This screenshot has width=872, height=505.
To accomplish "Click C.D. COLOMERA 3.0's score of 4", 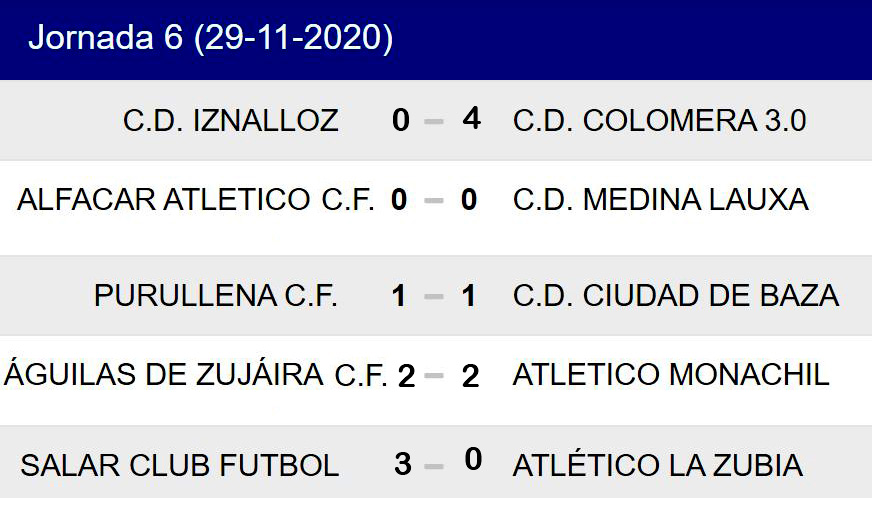I will click(471, 120).
